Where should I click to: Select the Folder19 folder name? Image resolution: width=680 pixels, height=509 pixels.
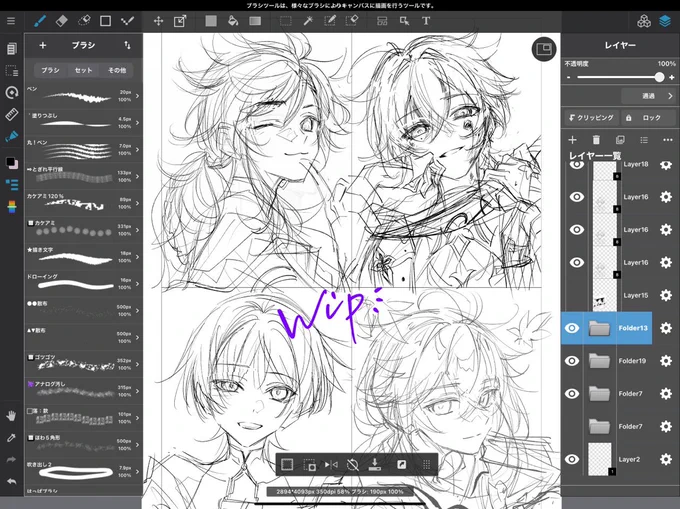click(632, 361)
